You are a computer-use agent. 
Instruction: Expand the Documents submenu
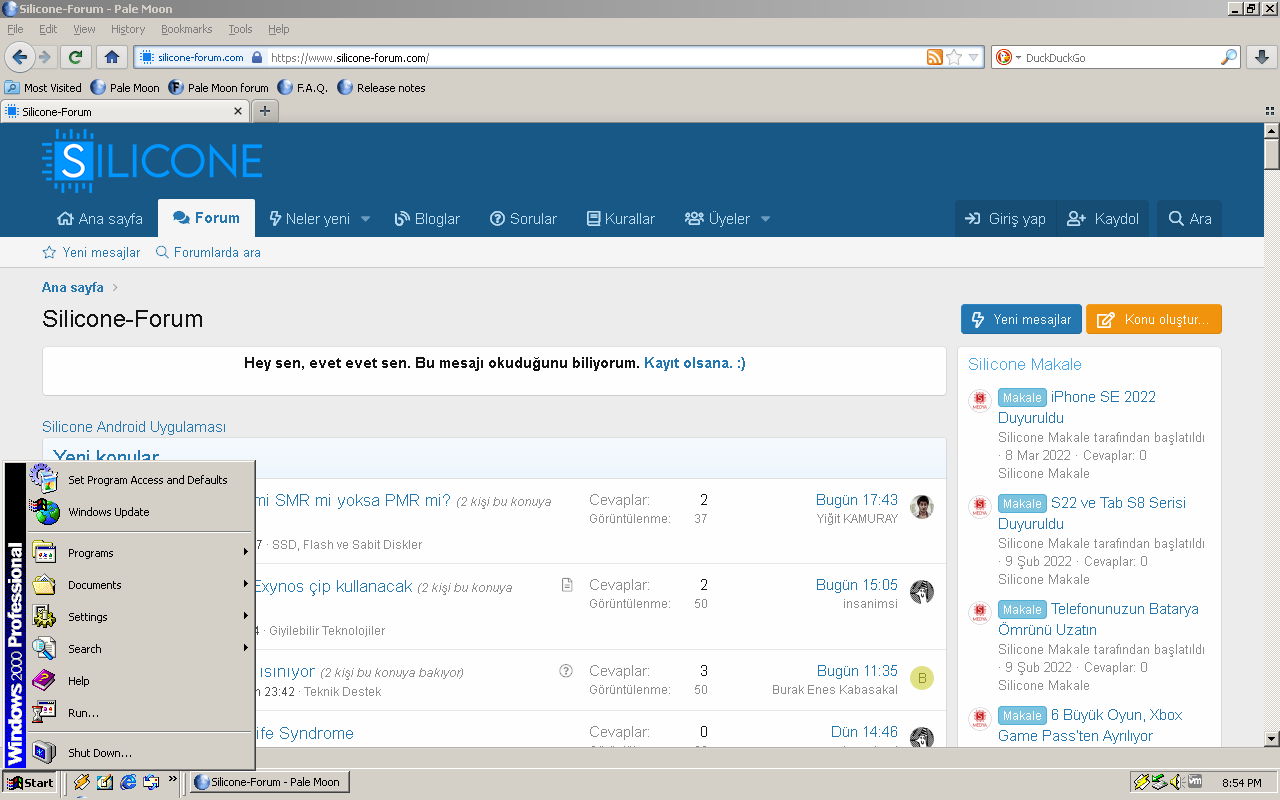(140, 585)
